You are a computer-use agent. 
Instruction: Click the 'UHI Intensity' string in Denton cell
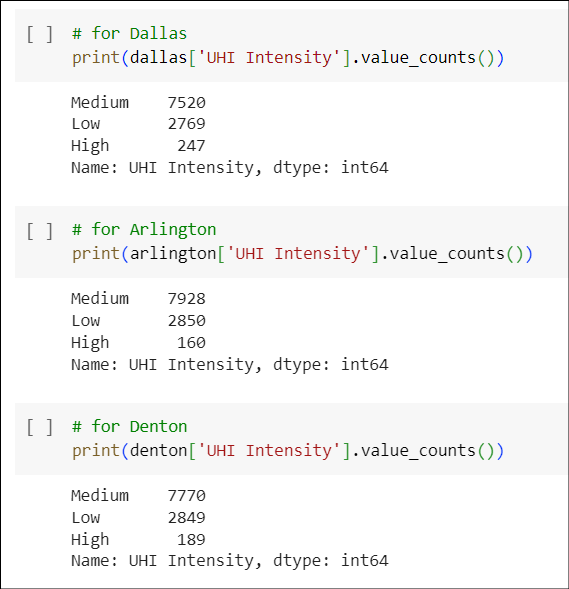[x=269, y=451]
